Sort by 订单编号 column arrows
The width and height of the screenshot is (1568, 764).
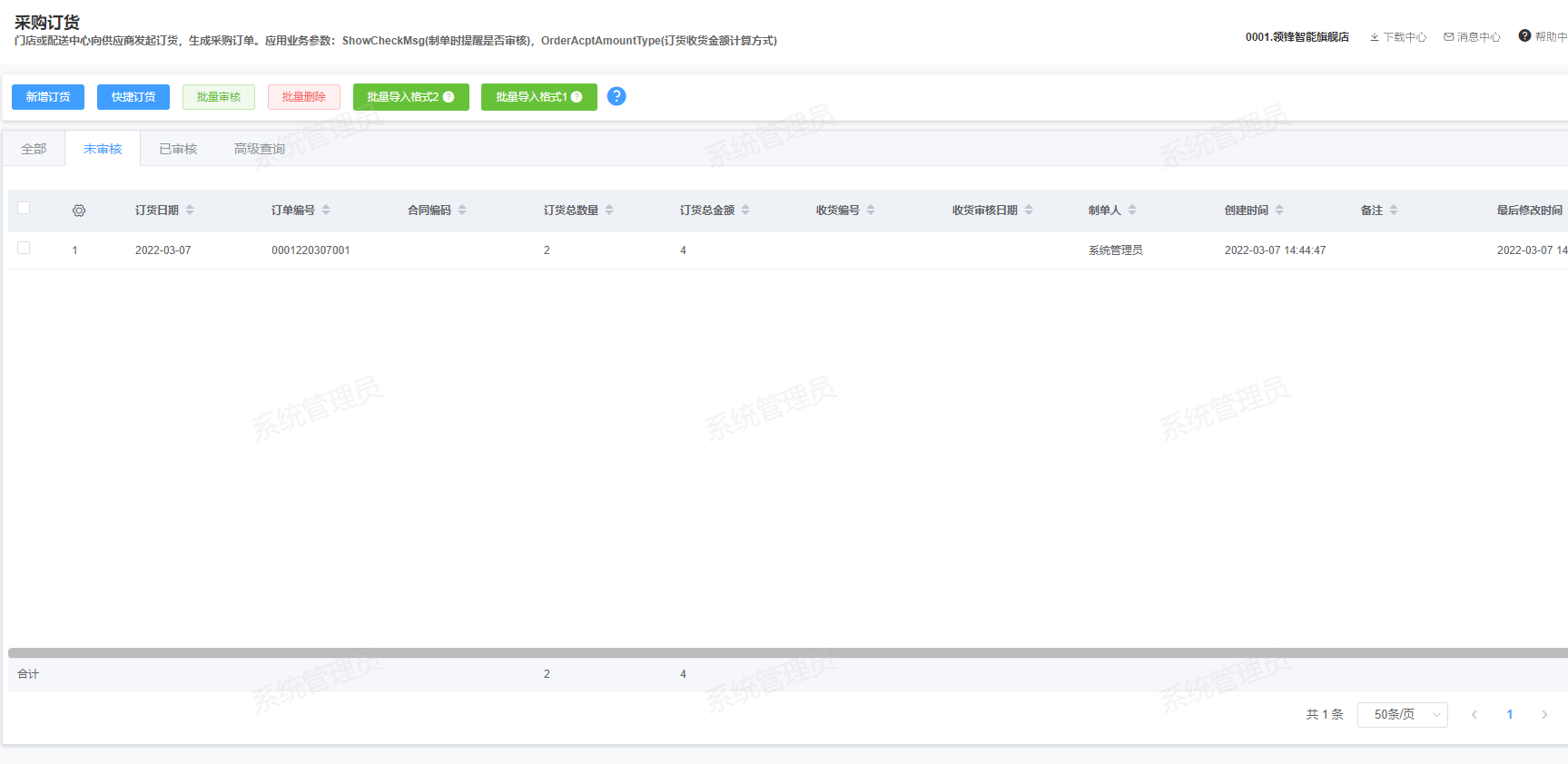tap(326, 210)
